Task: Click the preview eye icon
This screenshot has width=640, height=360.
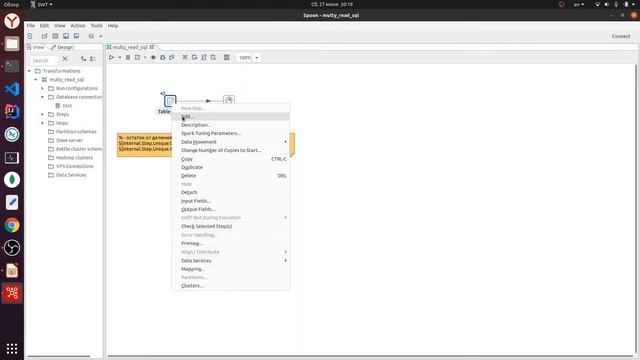Action: (x=153, y=58)
